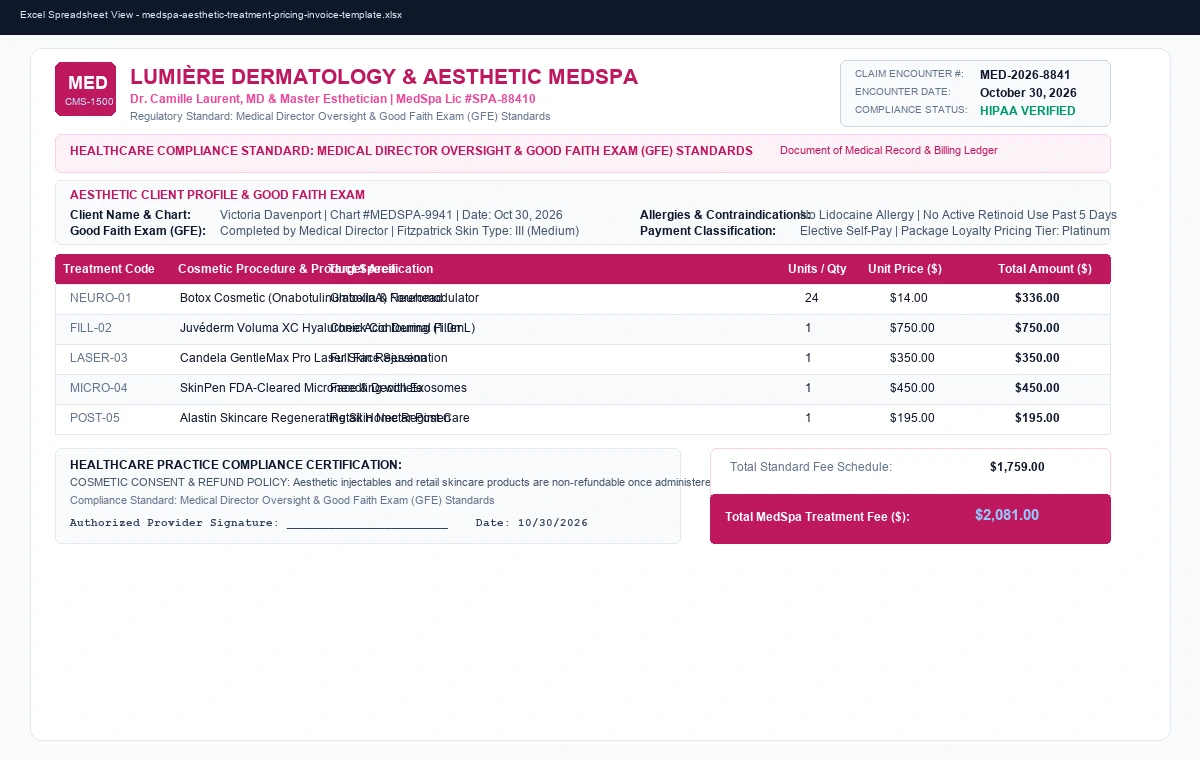The height and width of the screenshot is (760, 1200).
Task: Select the Elective Self-Pay payment classification value
Action: [955, 231]
